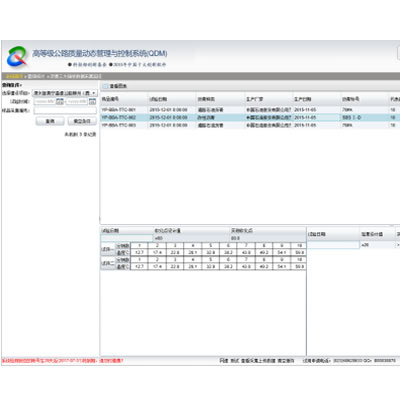Open the start date calendar picker icon
This screenshot has height=400, width=400.
pyautogui.click(x=60, y=101)
